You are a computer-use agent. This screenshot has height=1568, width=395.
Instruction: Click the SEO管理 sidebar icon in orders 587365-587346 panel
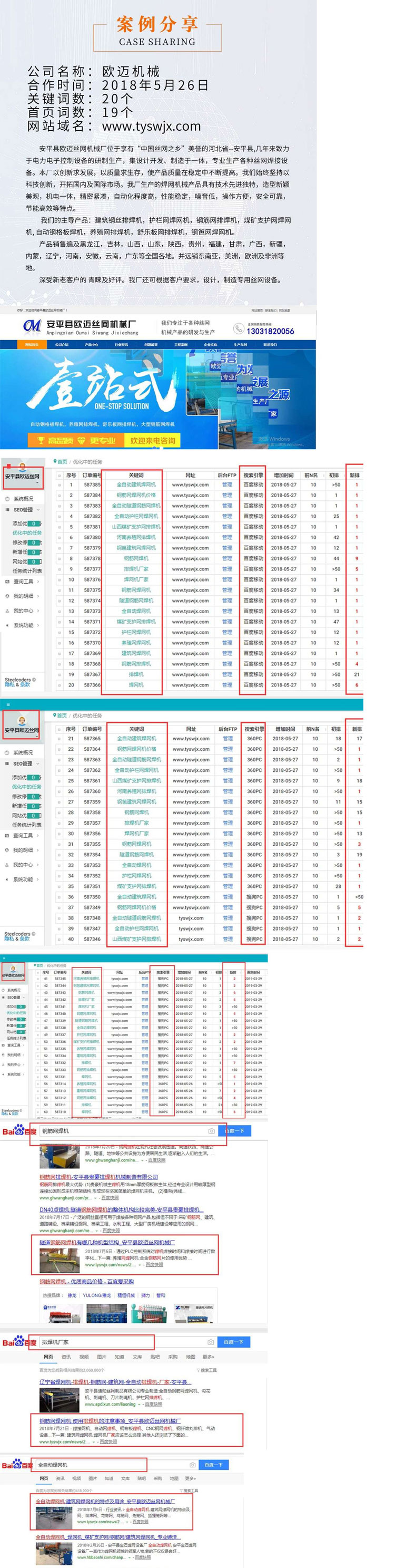7,763
